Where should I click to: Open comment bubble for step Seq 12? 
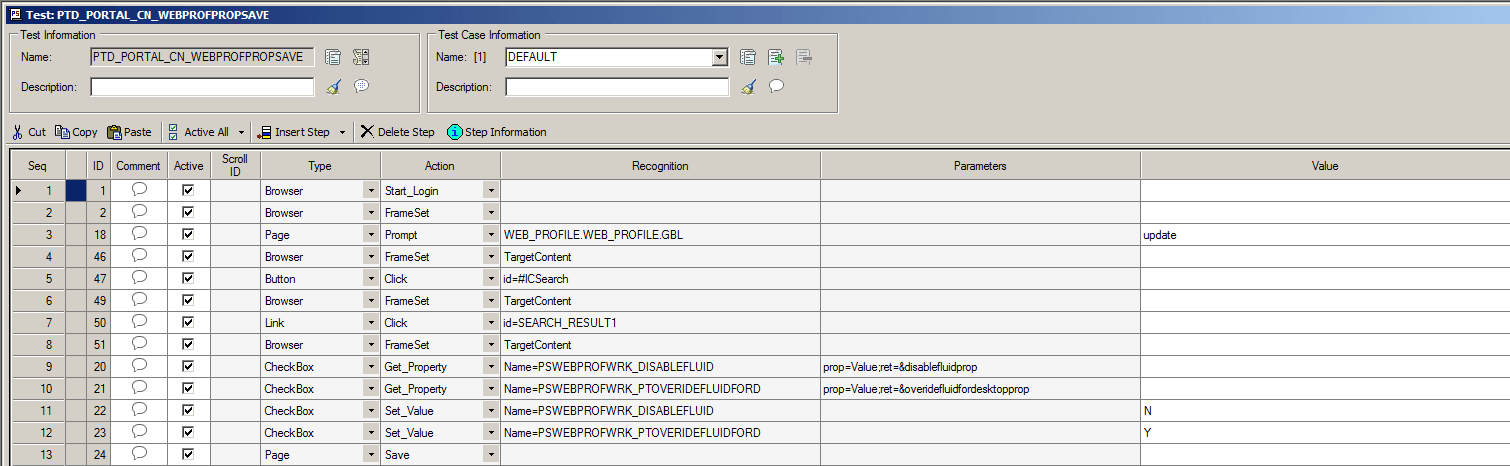tap(139, 432)
